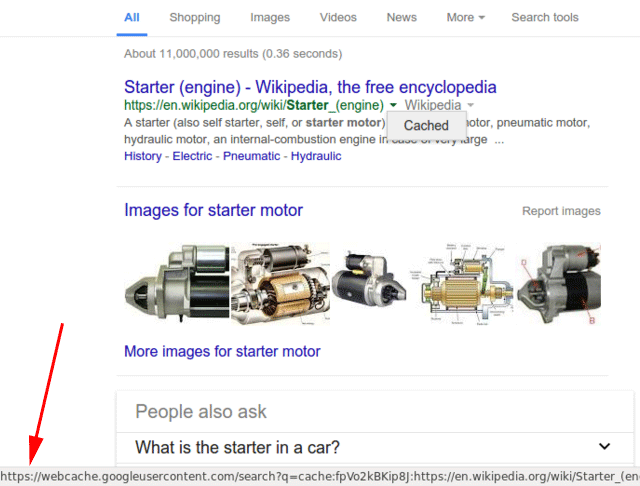The image size is (640, 486).
Task: Open first gray and black starter motor thumbnail
Action: [177, 283]
